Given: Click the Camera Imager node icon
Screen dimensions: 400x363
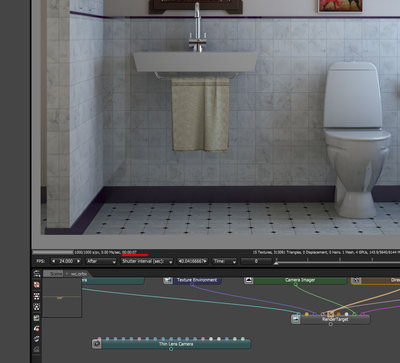Looking at the screenshot, I should tap(248, 280).
